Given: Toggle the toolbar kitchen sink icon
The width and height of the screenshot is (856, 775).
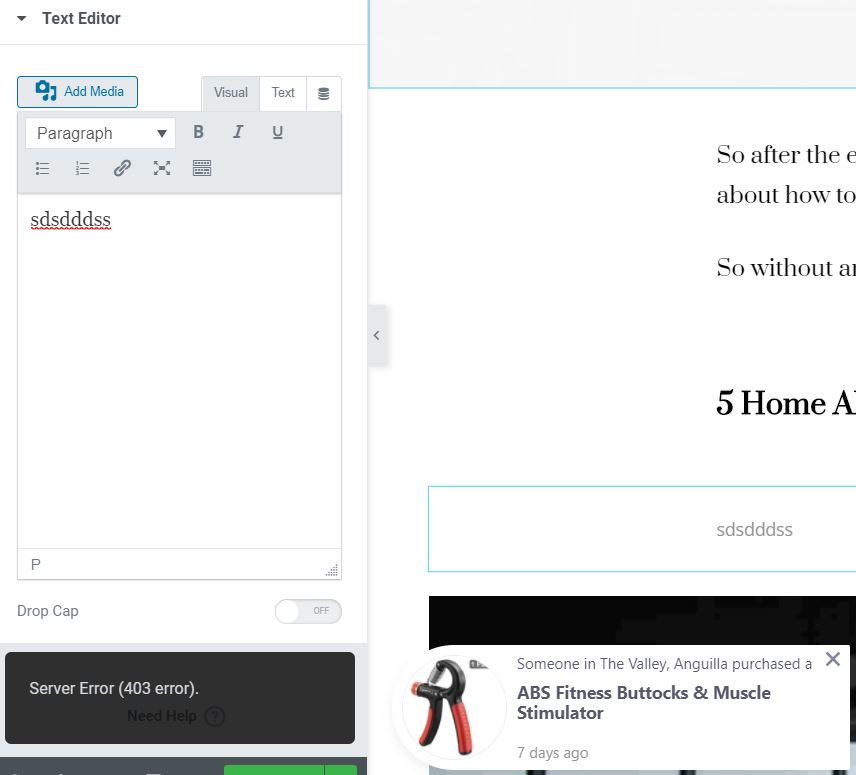Looking at the screenshot, I should [x=202, y=168].
